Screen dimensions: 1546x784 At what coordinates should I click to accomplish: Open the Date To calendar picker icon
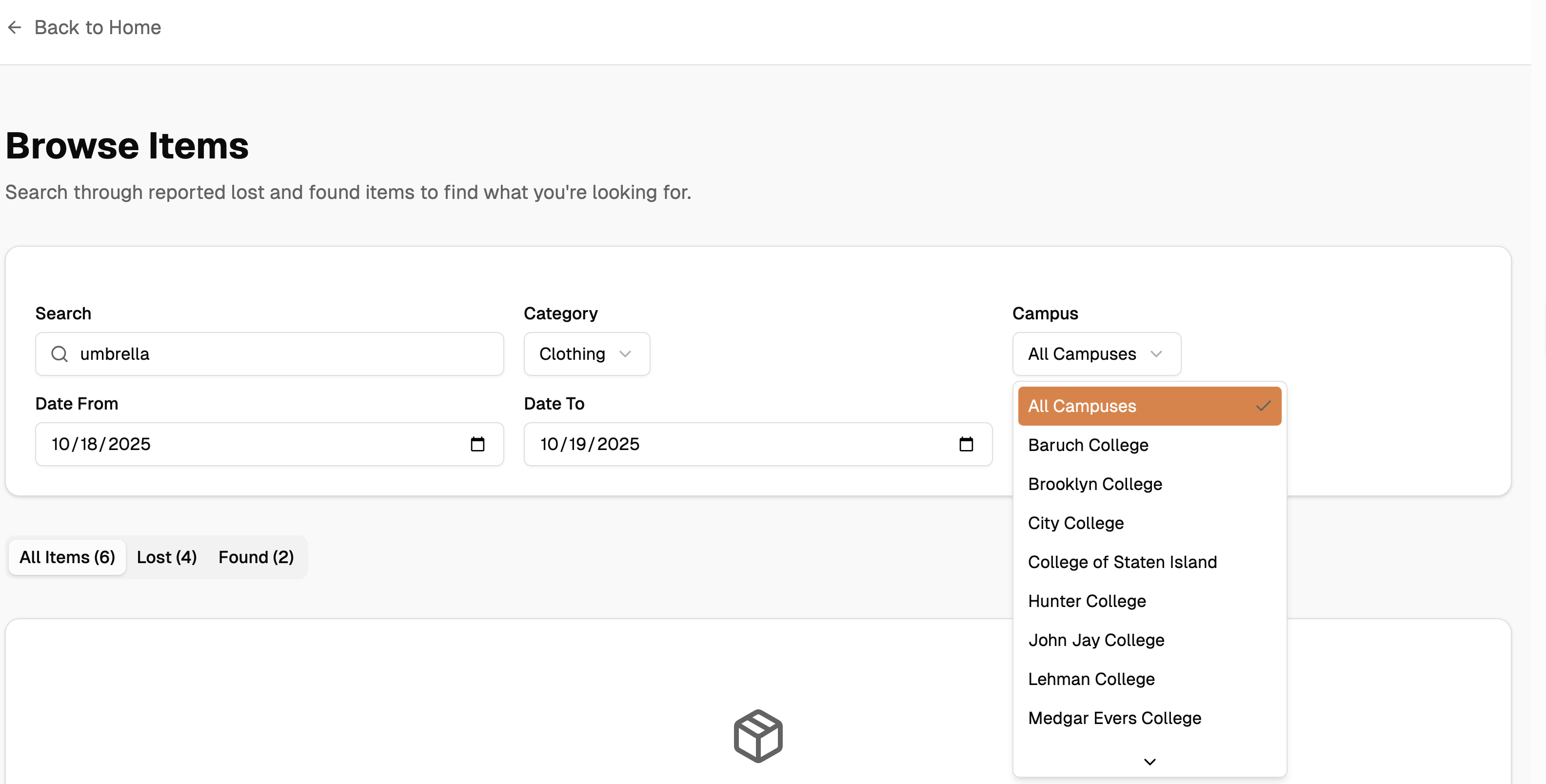click(966, 444)
